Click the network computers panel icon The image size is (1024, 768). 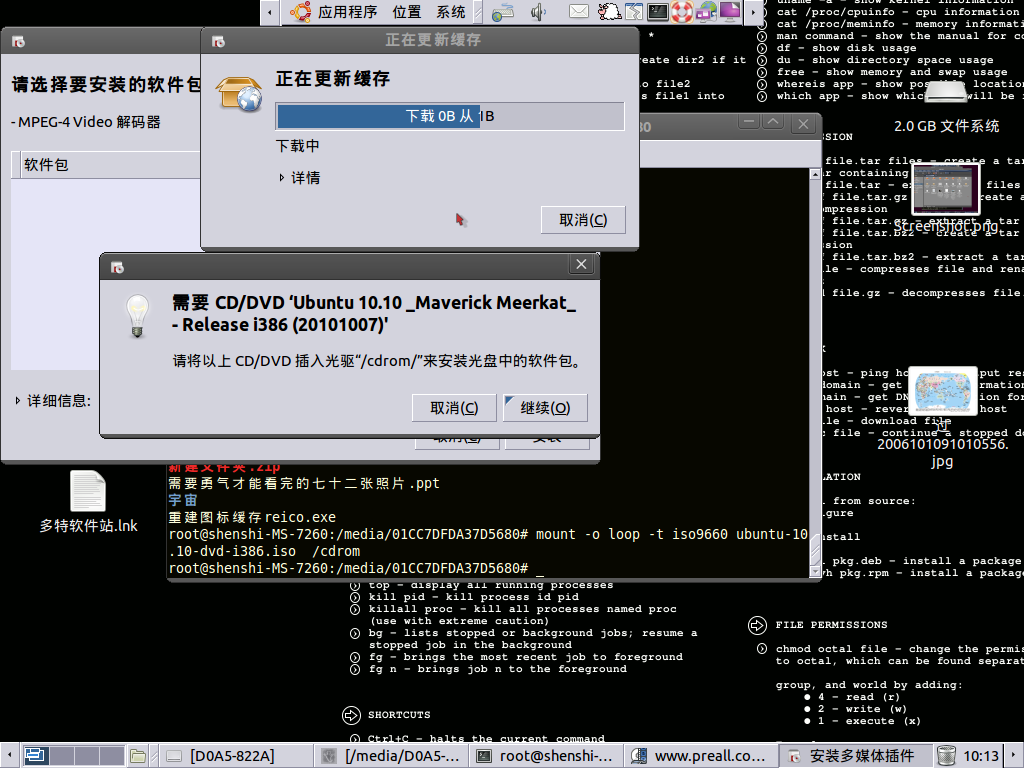tap(706, 12)
